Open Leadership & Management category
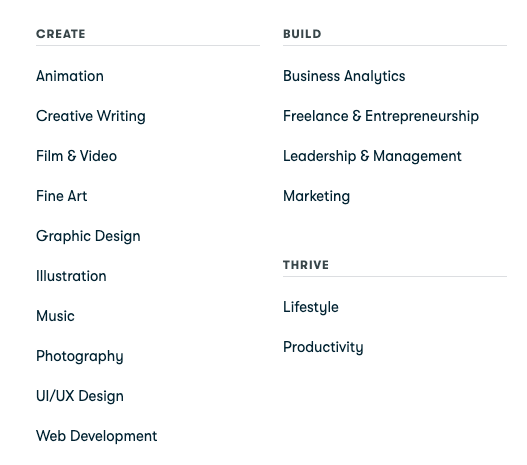 [x=372, y=156]
